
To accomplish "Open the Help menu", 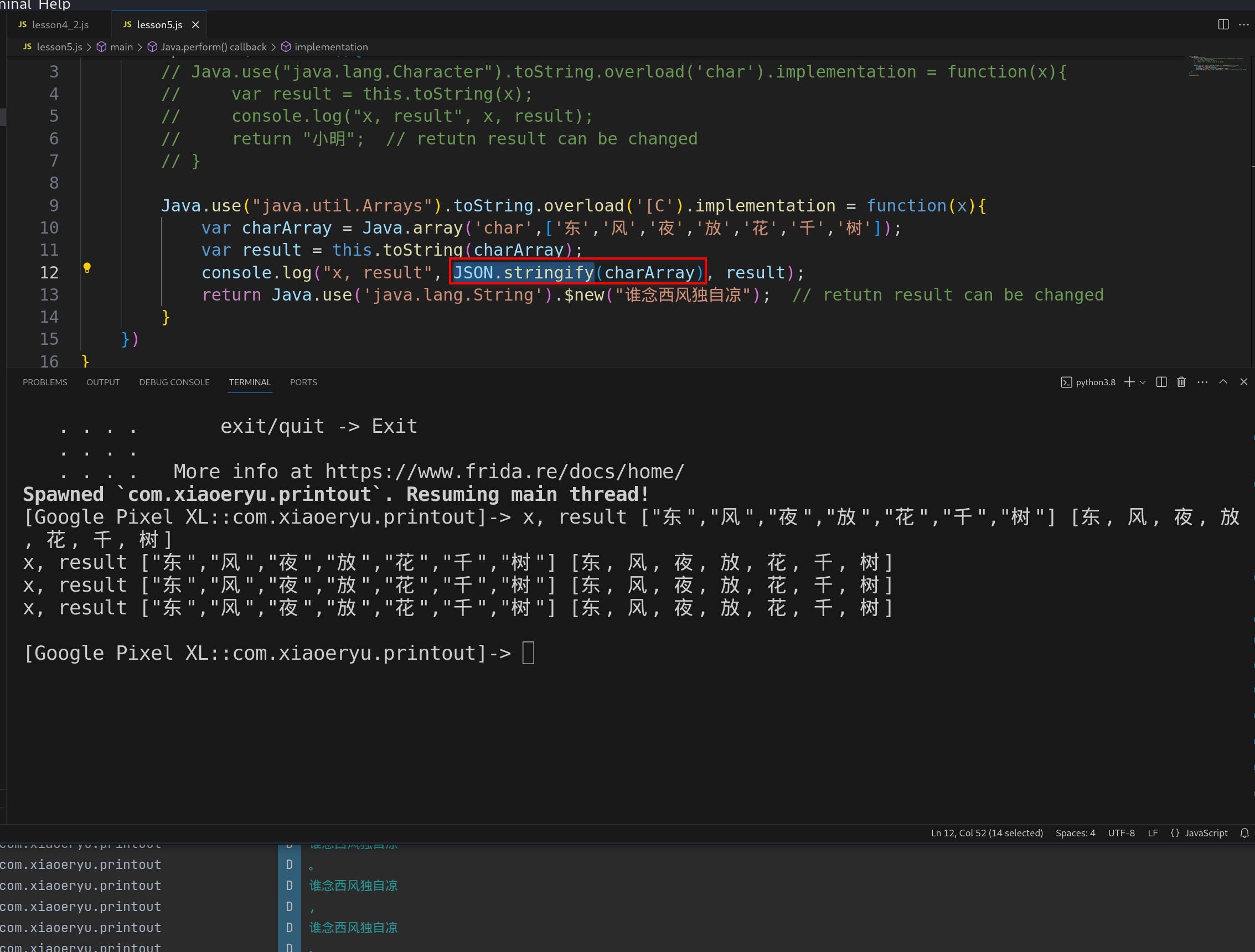I will point(54,5).
